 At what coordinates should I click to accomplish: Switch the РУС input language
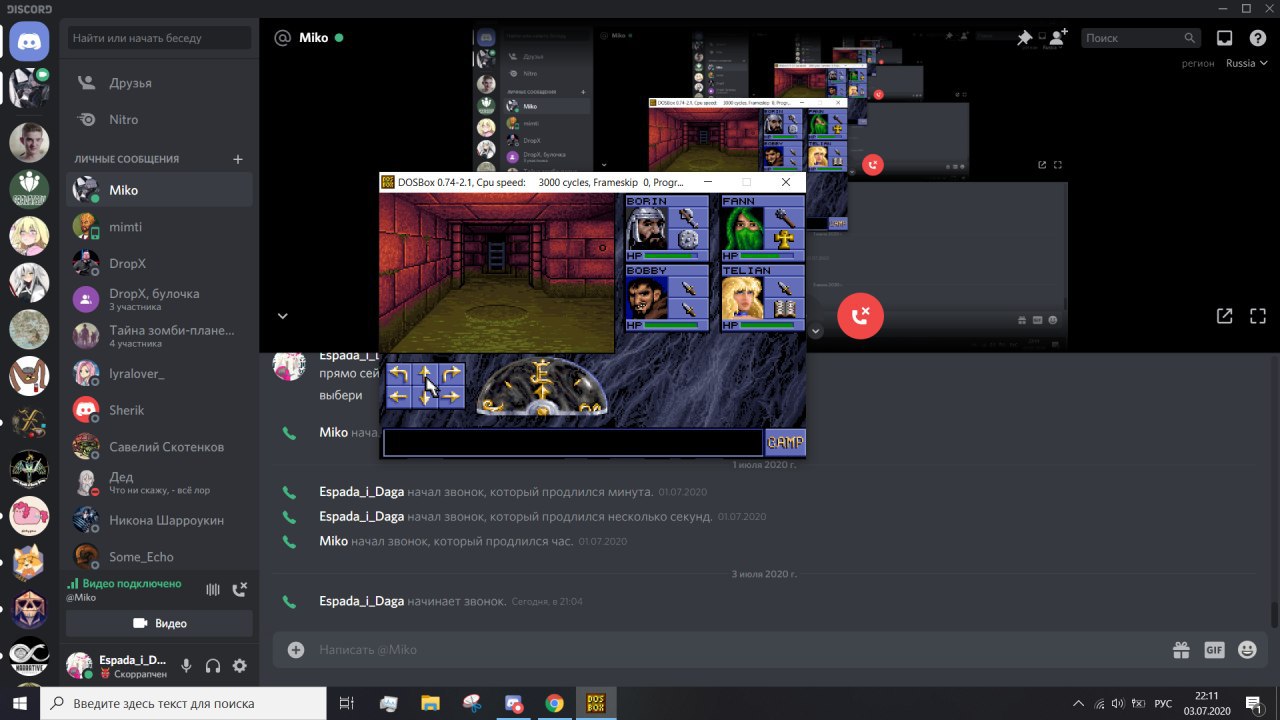[x=1163, y=703]
